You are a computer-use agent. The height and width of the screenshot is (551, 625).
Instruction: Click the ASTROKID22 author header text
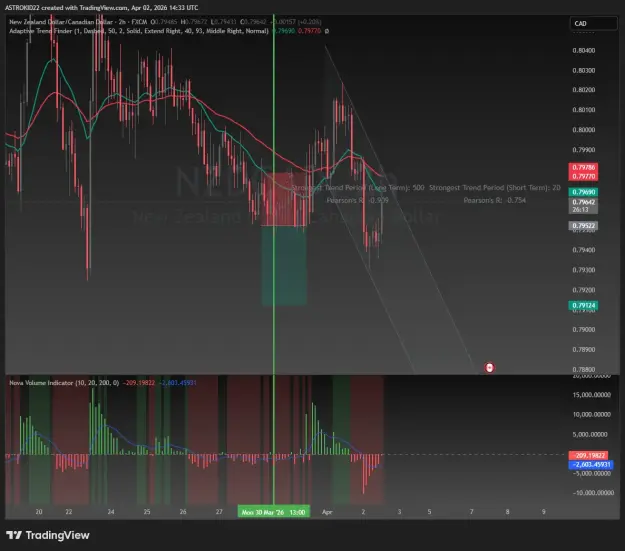pyautogui.click(x=22, y=8)
